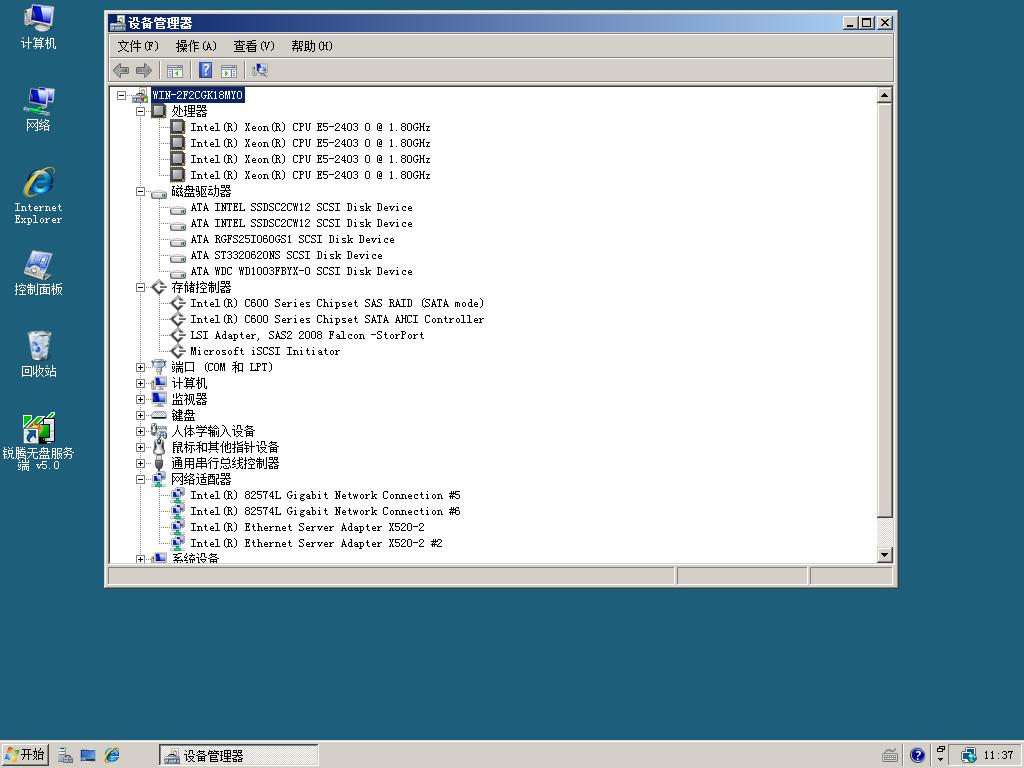Click the scrollbar down arrow in device tree

pos(884,555)
